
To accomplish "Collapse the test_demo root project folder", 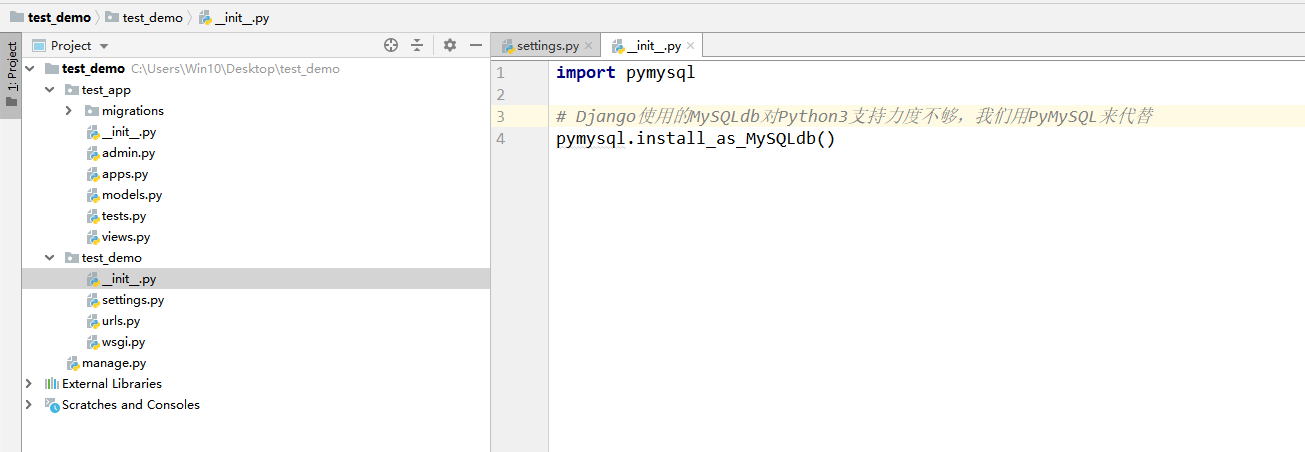I will pos(30,69).
